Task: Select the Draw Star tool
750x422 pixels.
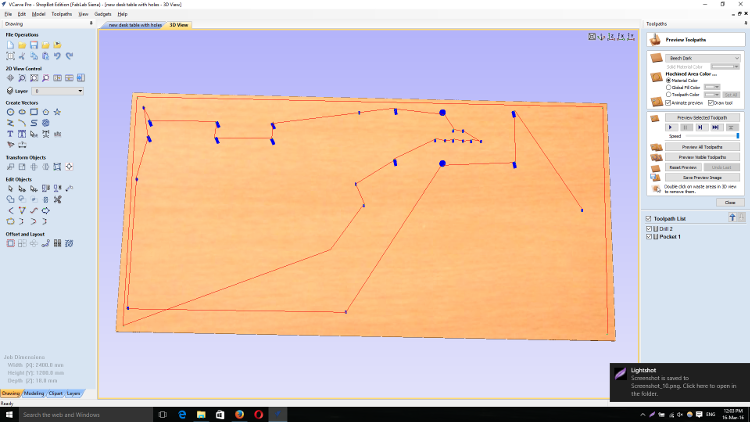Action: pos(57,112)
